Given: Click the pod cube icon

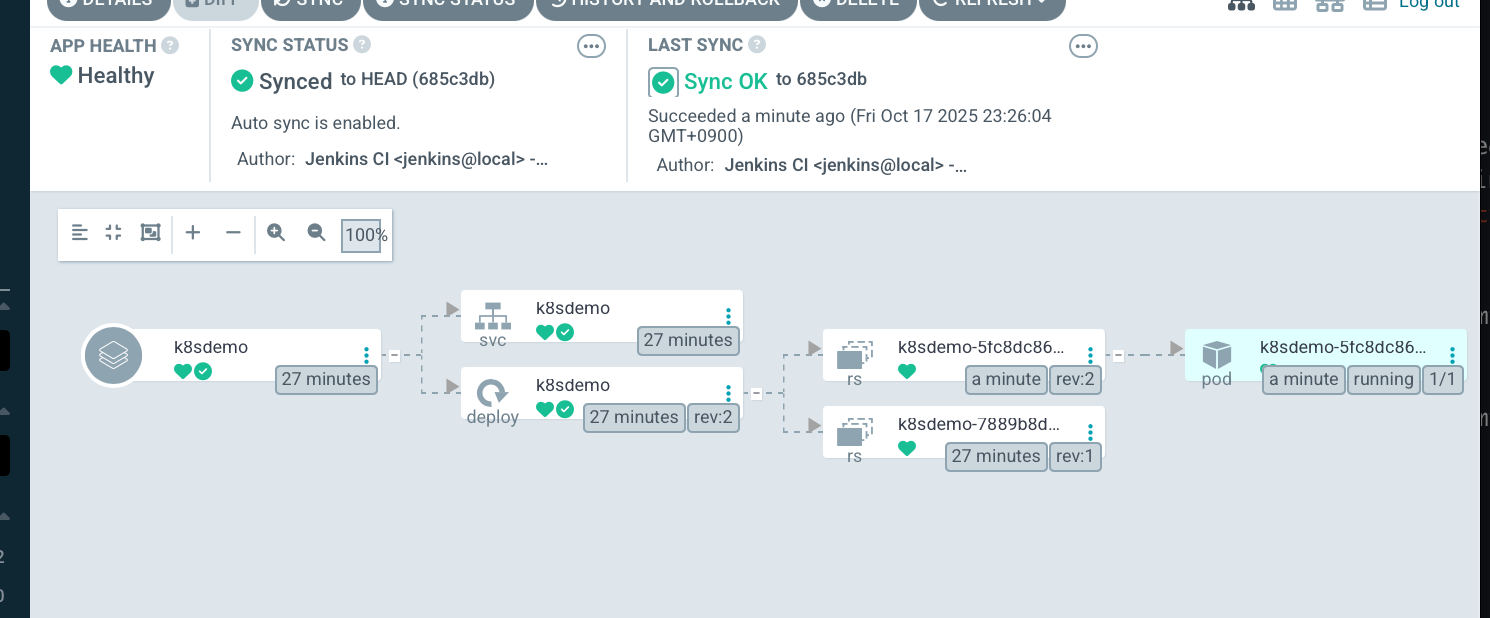Looking at the screenshot, I should point(1216,355).
